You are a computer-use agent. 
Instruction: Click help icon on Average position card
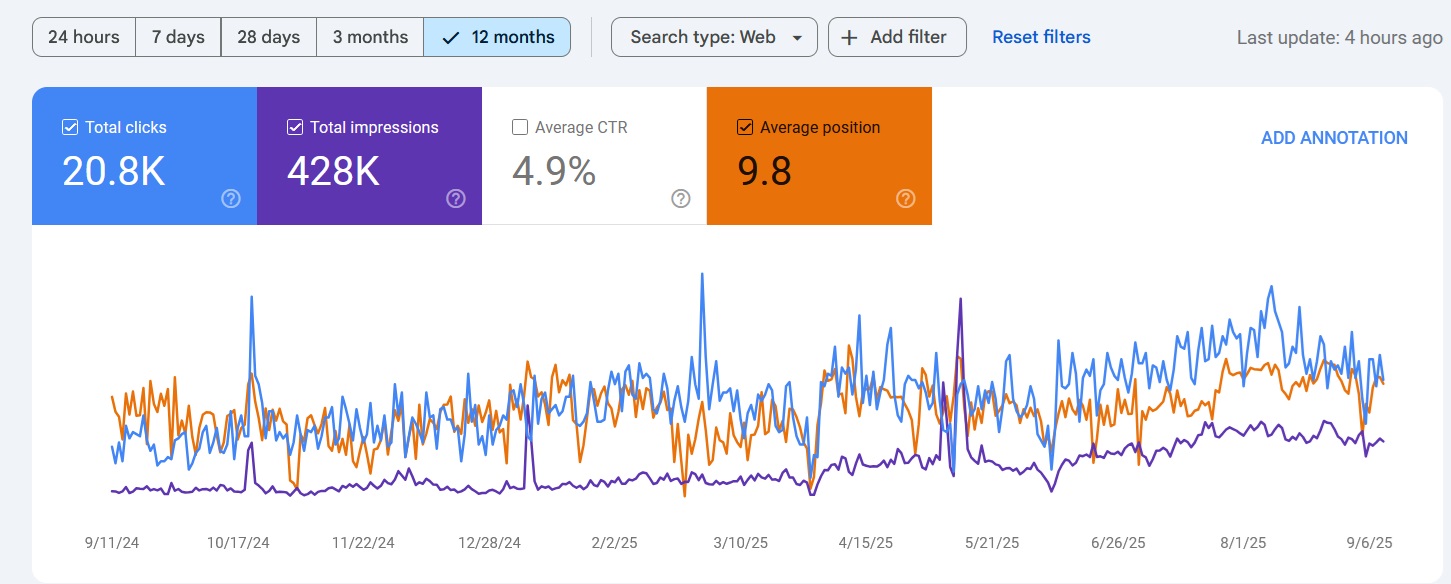[906, 199]
